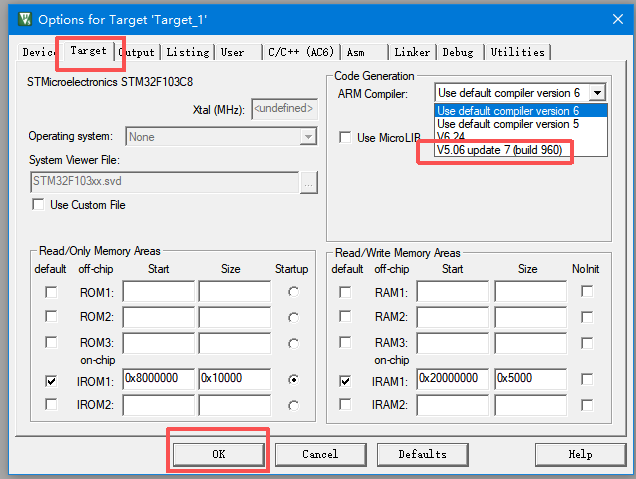Open the Listing tab
Image resolution: width=636 pixels, height=479 pixels.
point(188,52)
